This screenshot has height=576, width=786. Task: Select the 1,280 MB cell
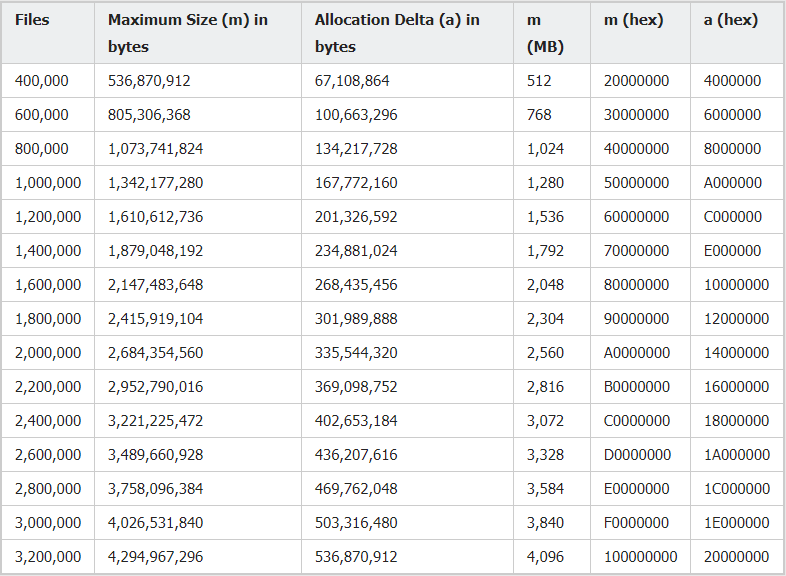pos(545,183)
